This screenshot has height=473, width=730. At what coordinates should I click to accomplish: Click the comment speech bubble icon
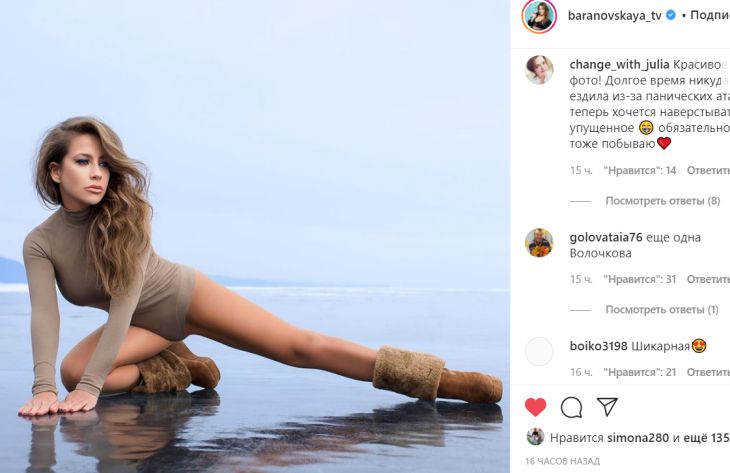pyautogui.click(x=571, y=407)
